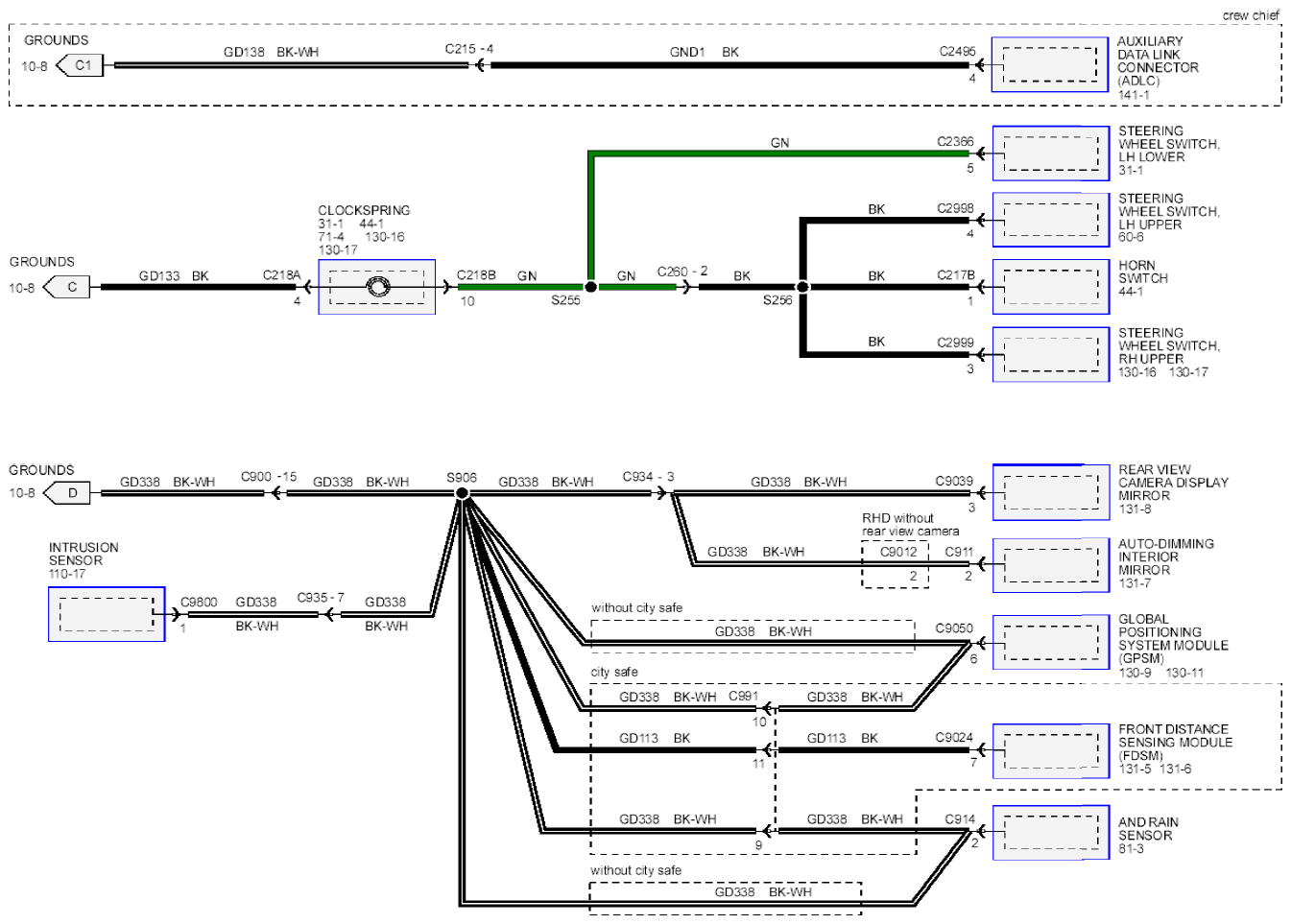The width and height of the screenshot is (1291, 924).
Task: Open page reference 44-1 under Horn Switch
Action: [1131, 292]
